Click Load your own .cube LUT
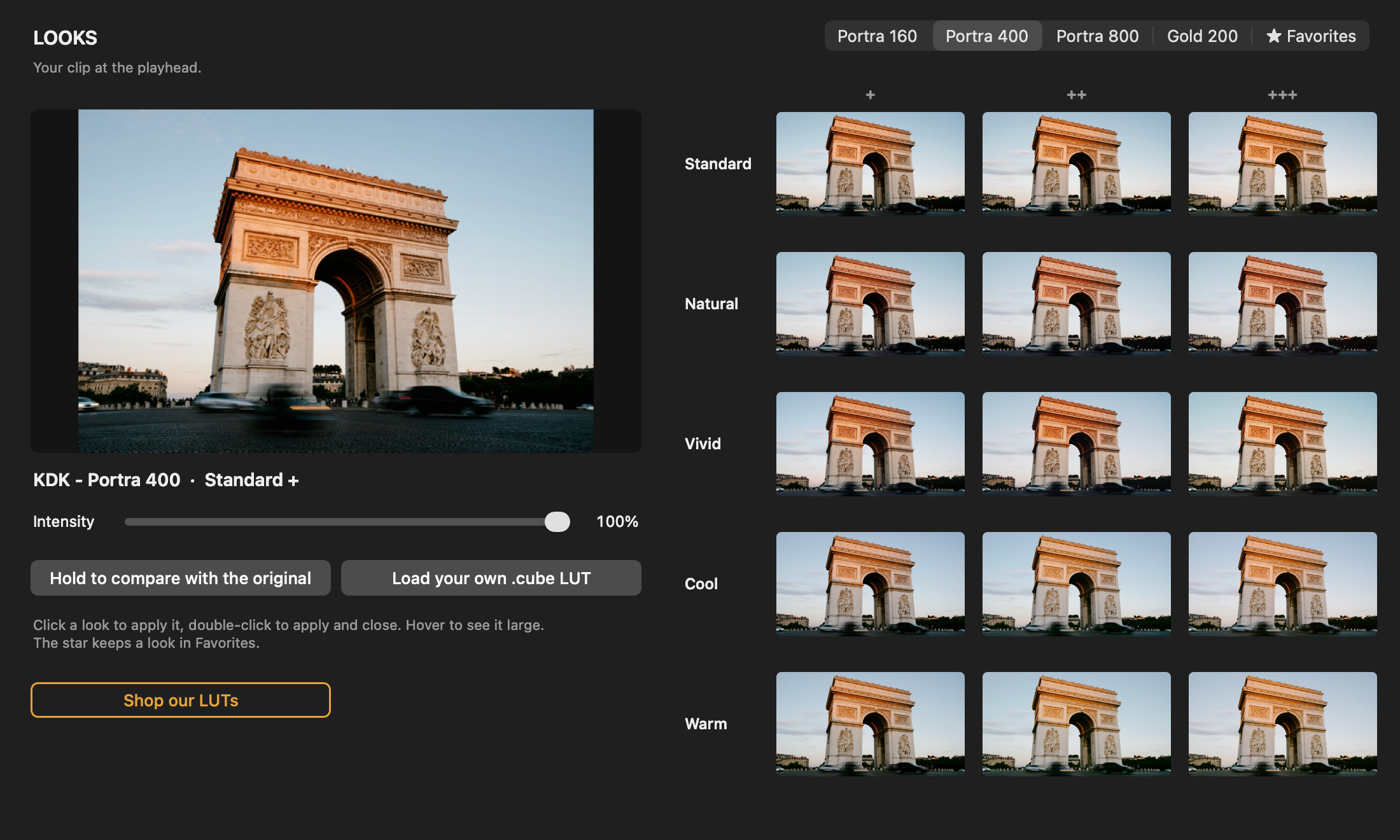 tap(491, 578)
